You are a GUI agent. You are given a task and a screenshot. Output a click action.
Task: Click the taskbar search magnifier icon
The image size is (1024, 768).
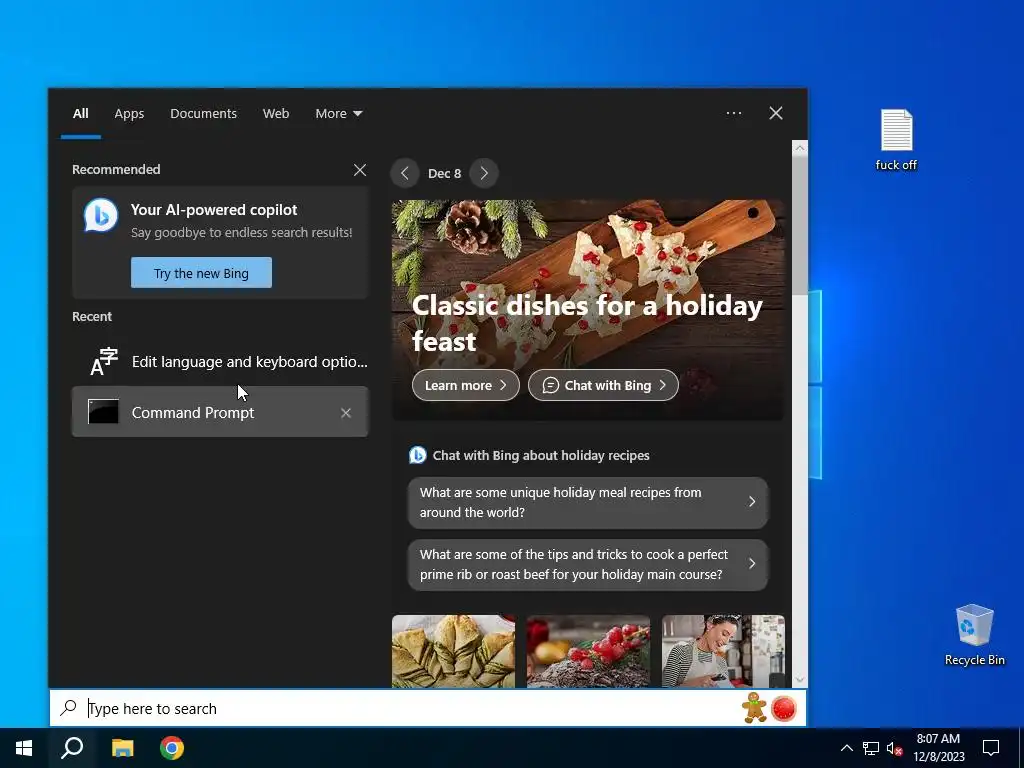tap(72, 748)
